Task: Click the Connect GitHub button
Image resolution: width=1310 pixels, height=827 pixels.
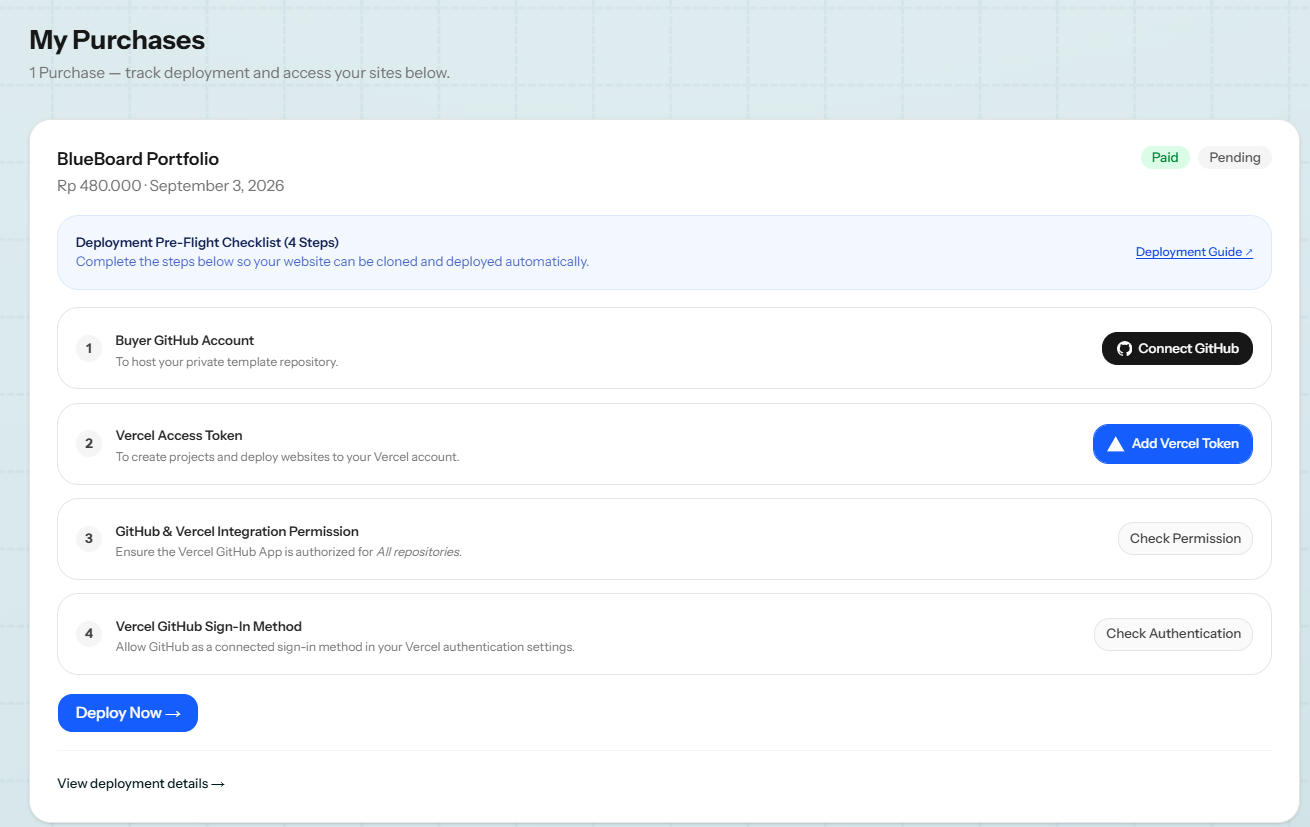Action: click(1177, 349)
